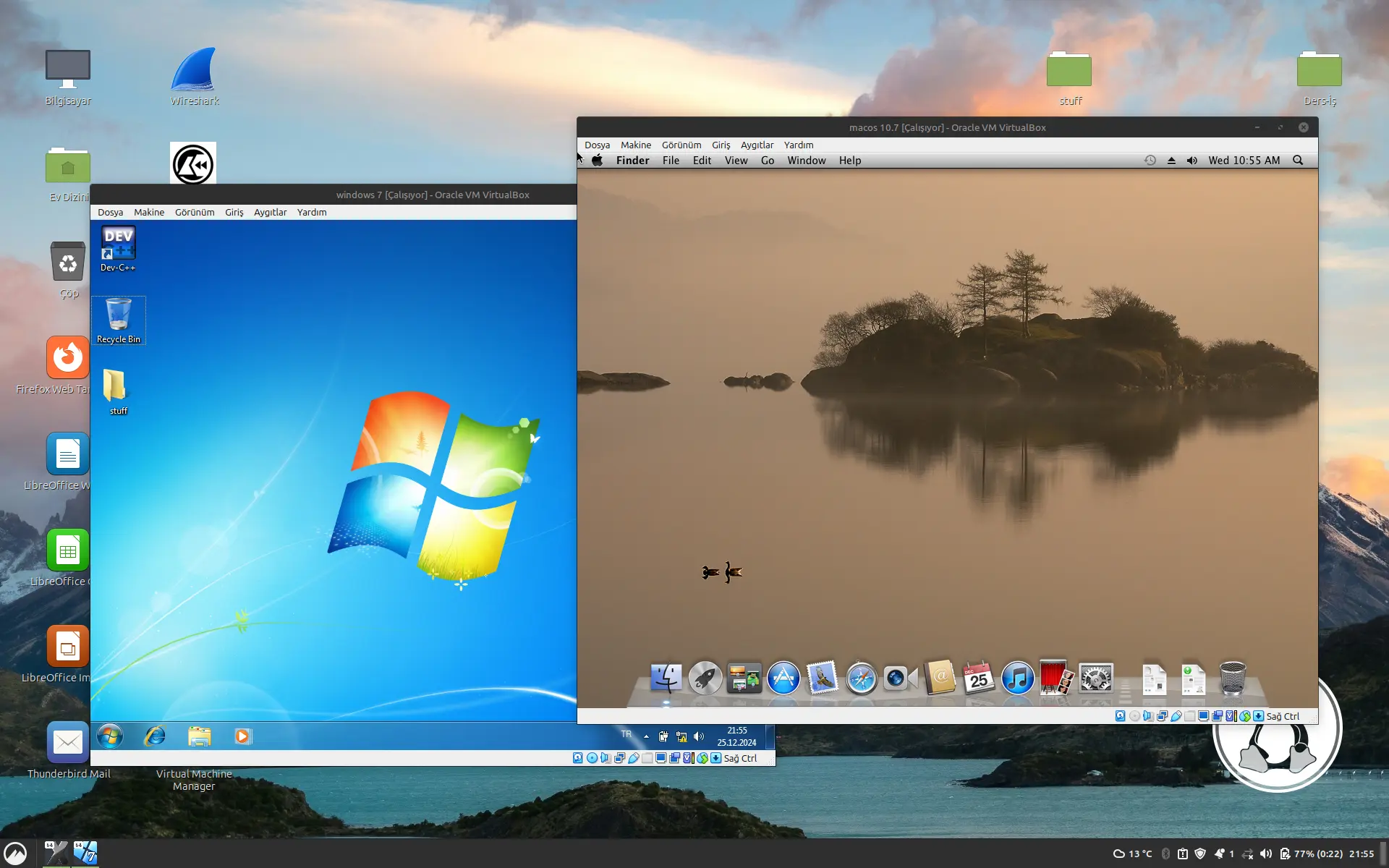Open Windows Media Player taskbar icon
The height and width of the screenshot is (868, 1389).
[x=242, y=736]
